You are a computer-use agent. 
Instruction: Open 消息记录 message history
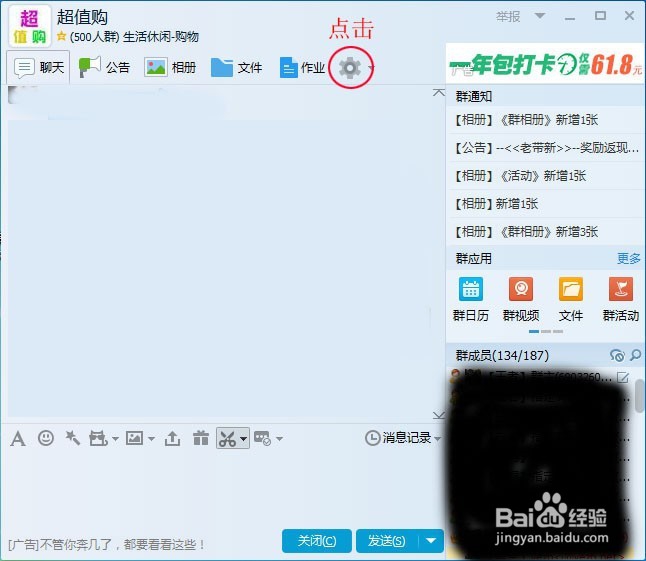click(398, 438)
